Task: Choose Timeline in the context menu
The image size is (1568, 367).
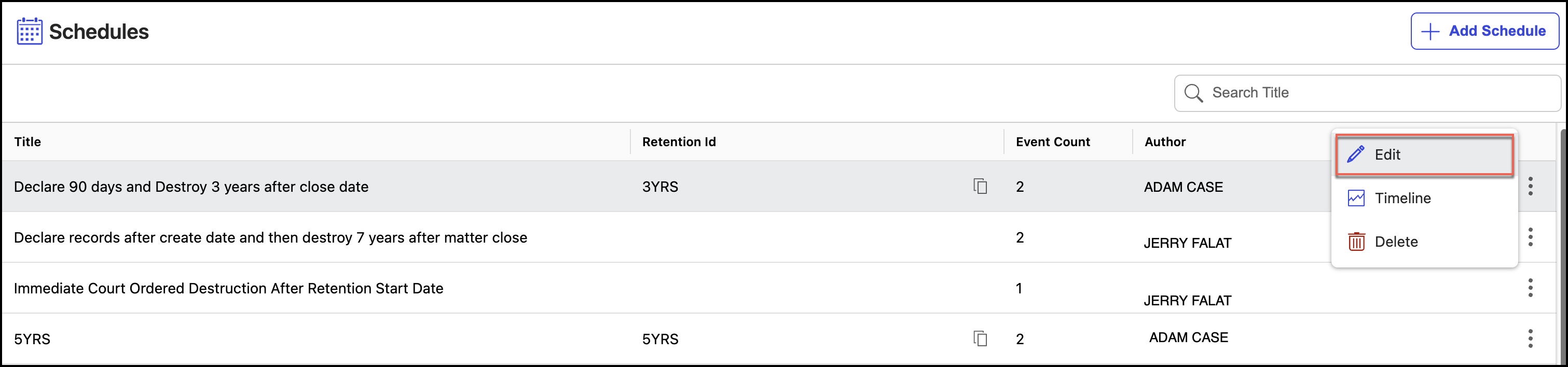Action: [x=1402, y=198]
